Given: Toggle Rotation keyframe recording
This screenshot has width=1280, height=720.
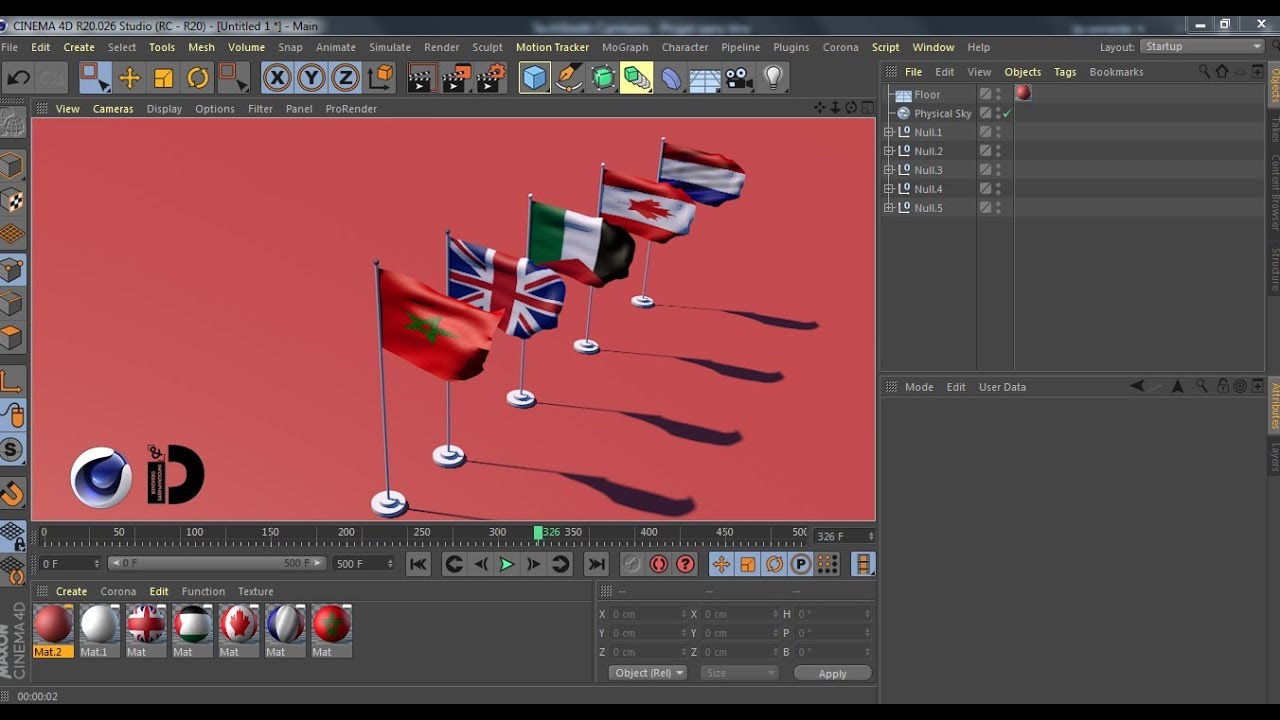Looking at the screenshot, I should tap(774, 564).
